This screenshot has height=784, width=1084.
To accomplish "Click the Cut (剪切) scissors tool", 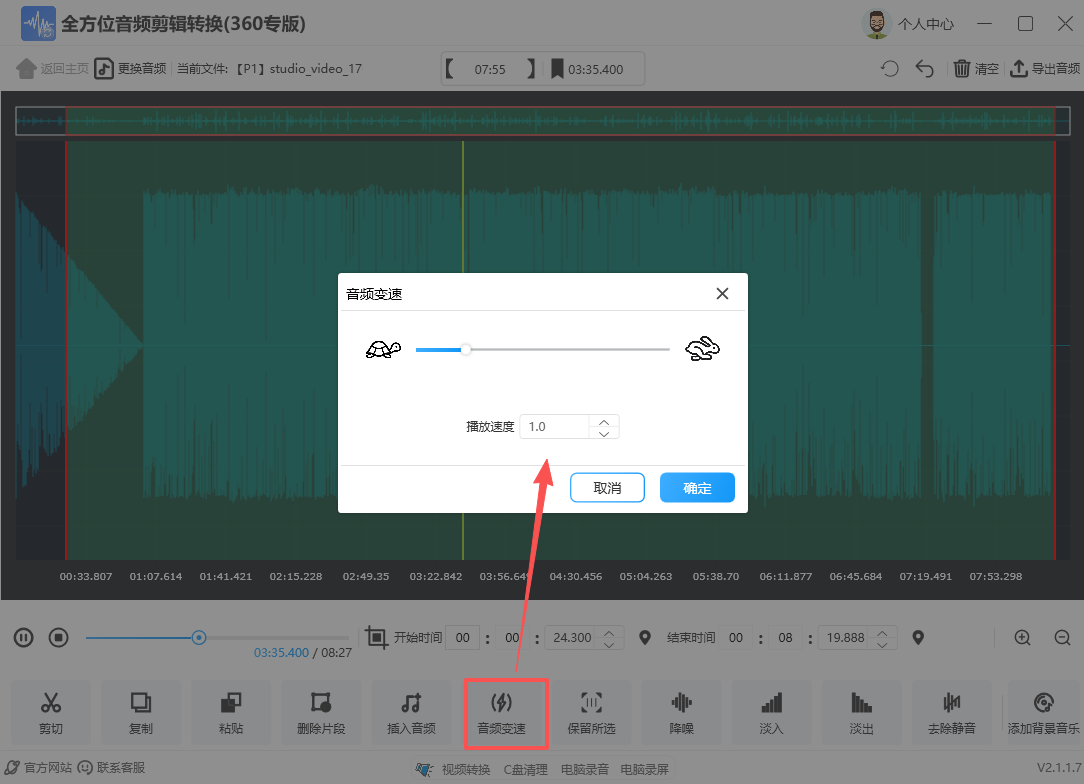I will pyautogui.click(x=51, y=713).
